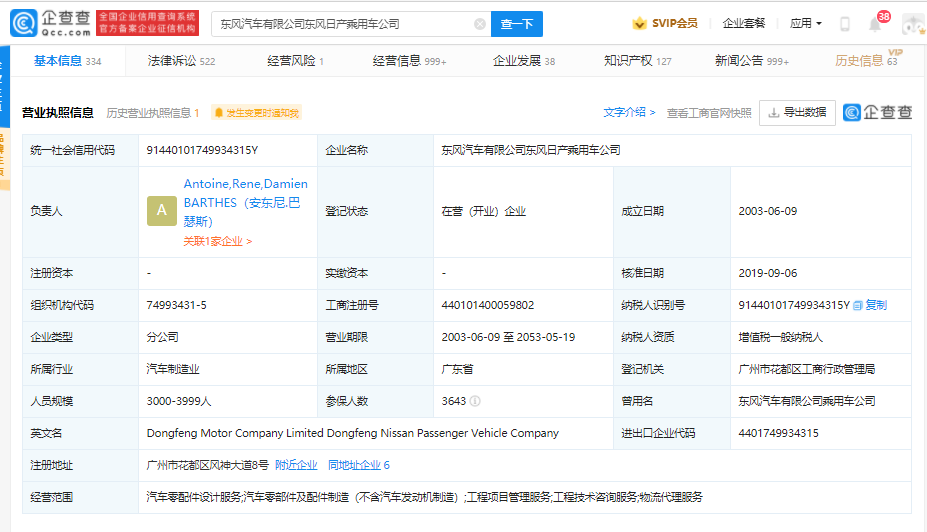Open 文字介绍 link

click(x=629, y=112)
